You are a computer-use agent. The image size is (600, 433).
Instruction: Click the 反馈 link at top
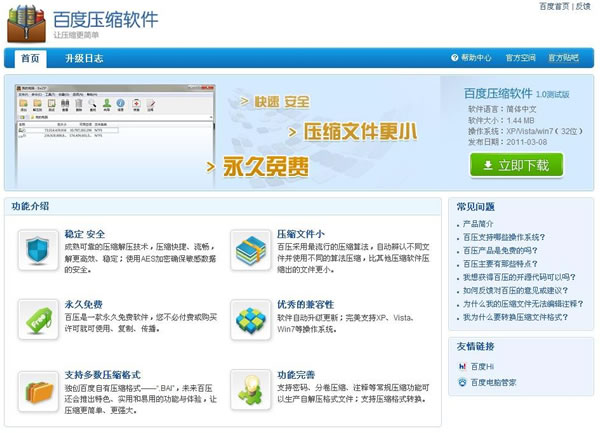[583, 7]
